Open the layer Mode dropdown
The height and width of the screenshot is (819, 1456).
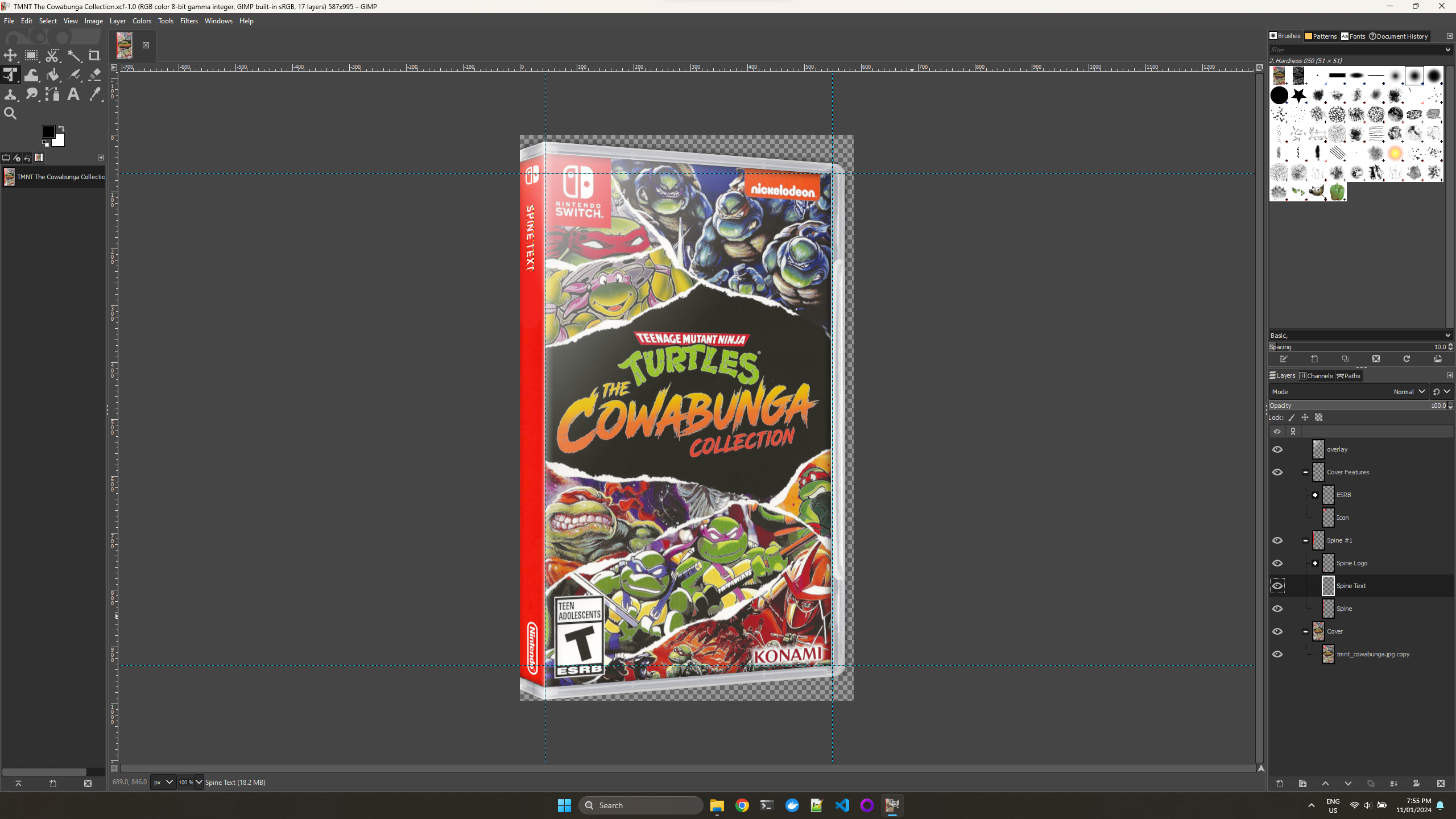coord(1348,391)
